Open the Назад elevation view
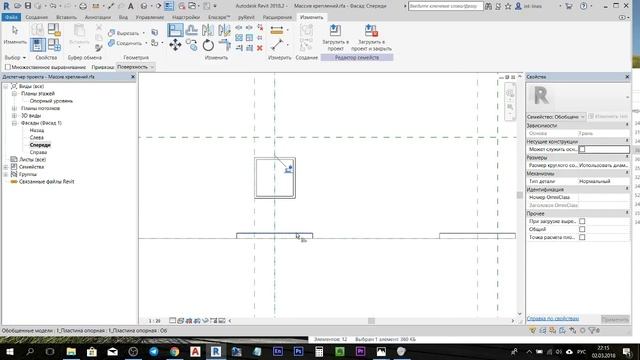The height and width of the screenshot is (360, 640). [x=37, y=130]
